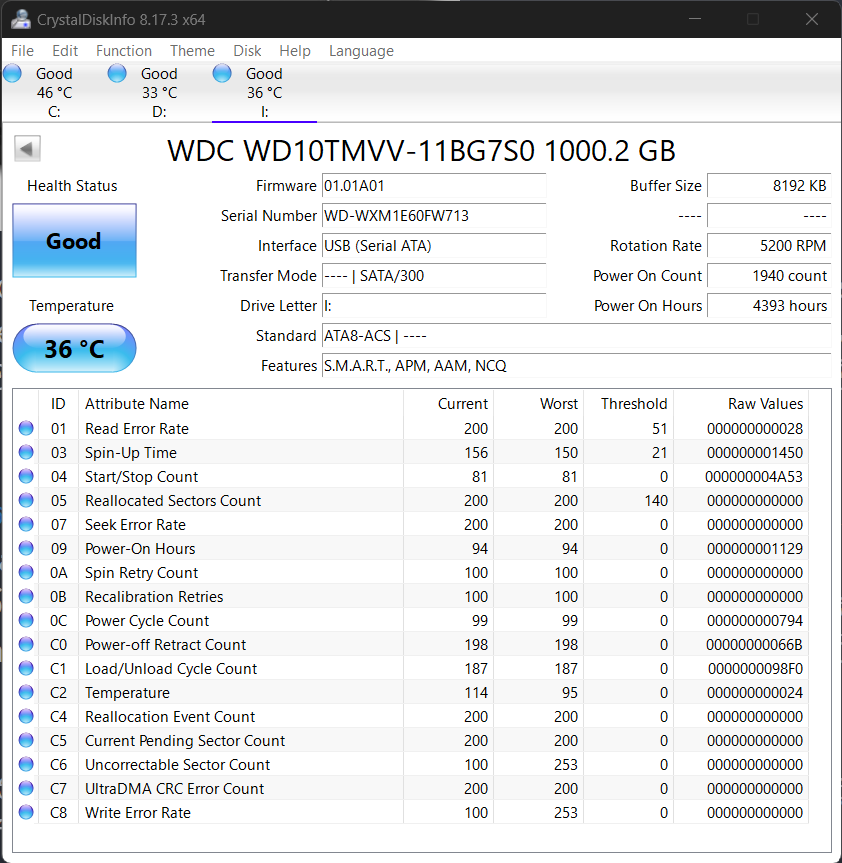This screenshot has width=842, height=863.
Task: Select the I: disk status orb
Action: 222,73
